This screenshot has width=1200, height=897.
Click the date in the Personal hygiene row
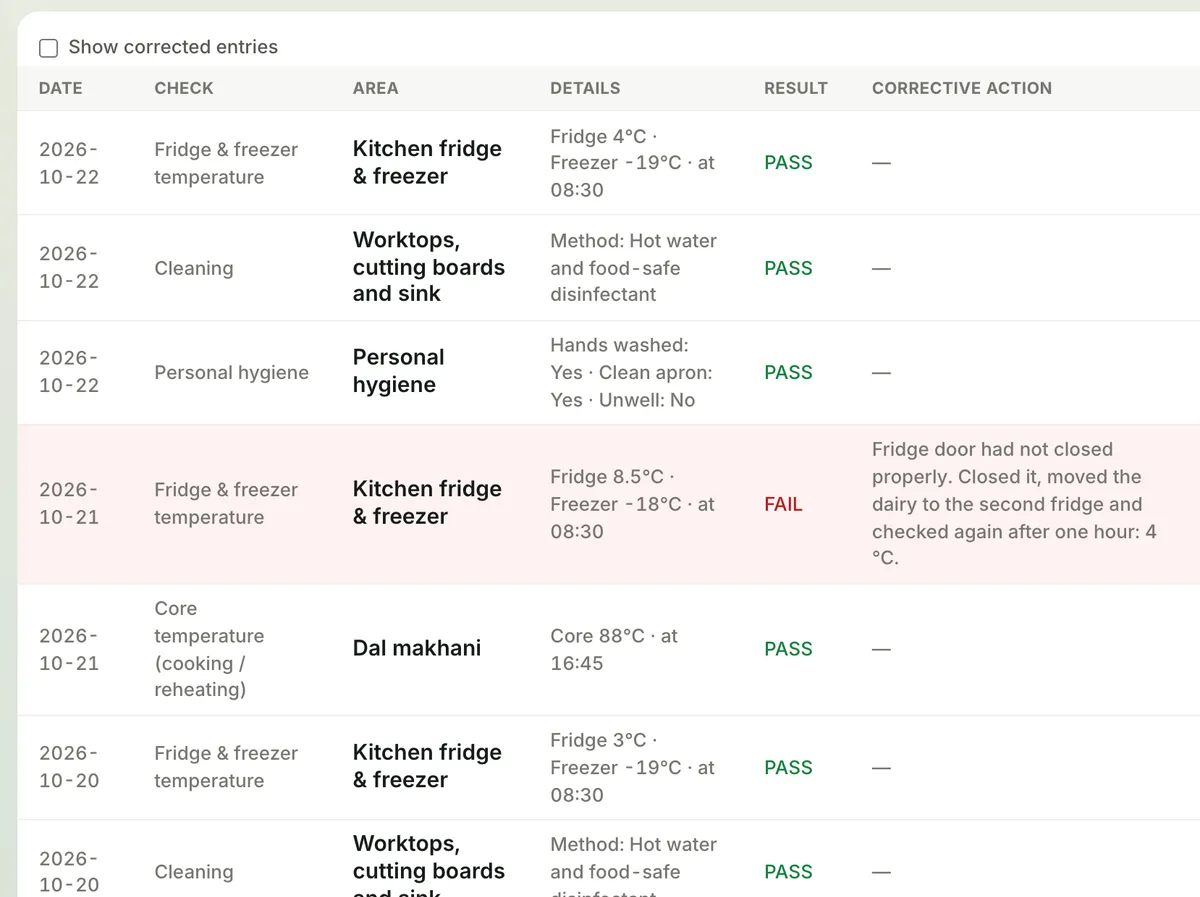point(69,372)
